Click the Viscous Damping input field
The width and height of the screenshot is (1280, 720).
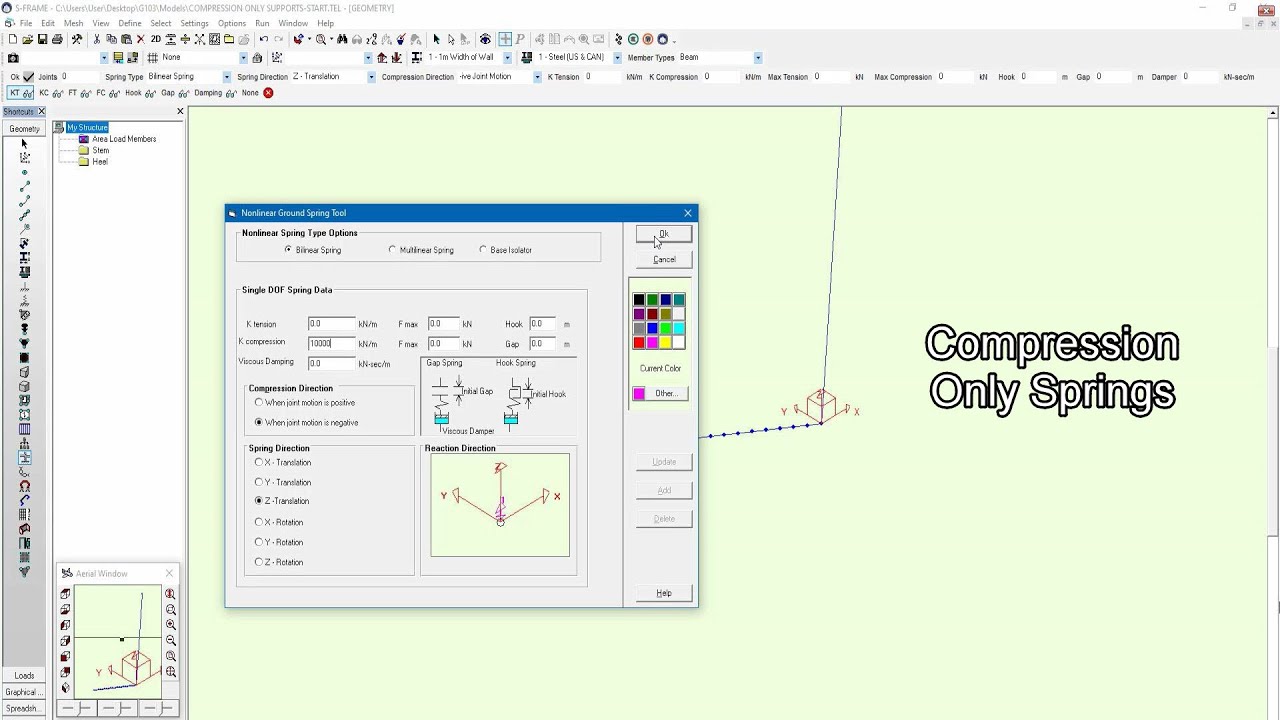(331, 363)
